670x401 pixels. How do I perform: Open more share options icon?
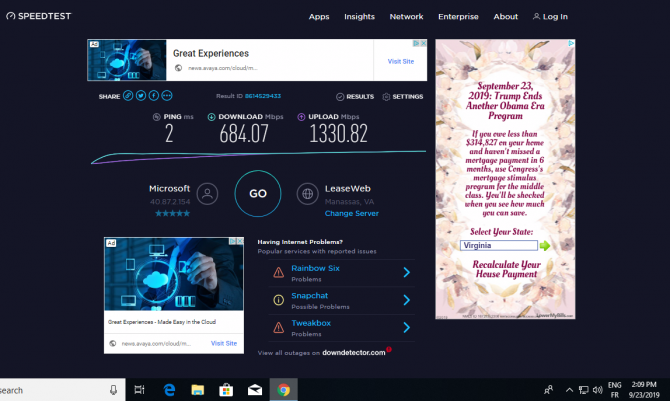point(167,96)
